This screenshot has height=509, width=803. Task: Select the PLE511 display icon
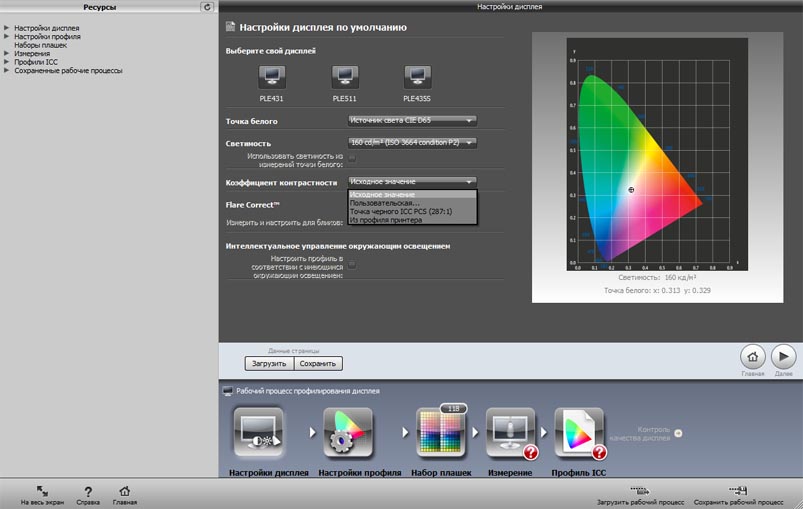(345, 76)
